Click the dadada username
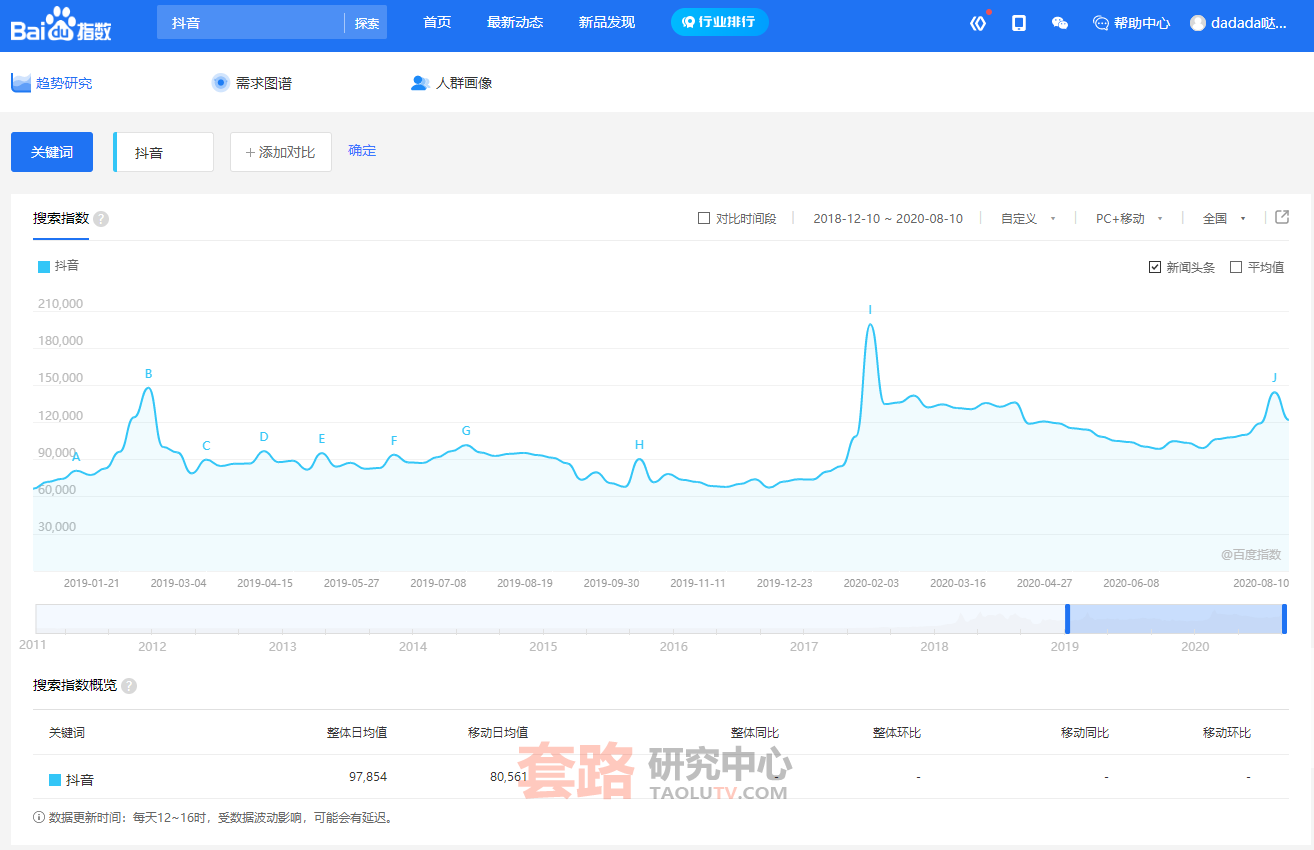The image size is (1314, 850). click(x=1249, y=23)
